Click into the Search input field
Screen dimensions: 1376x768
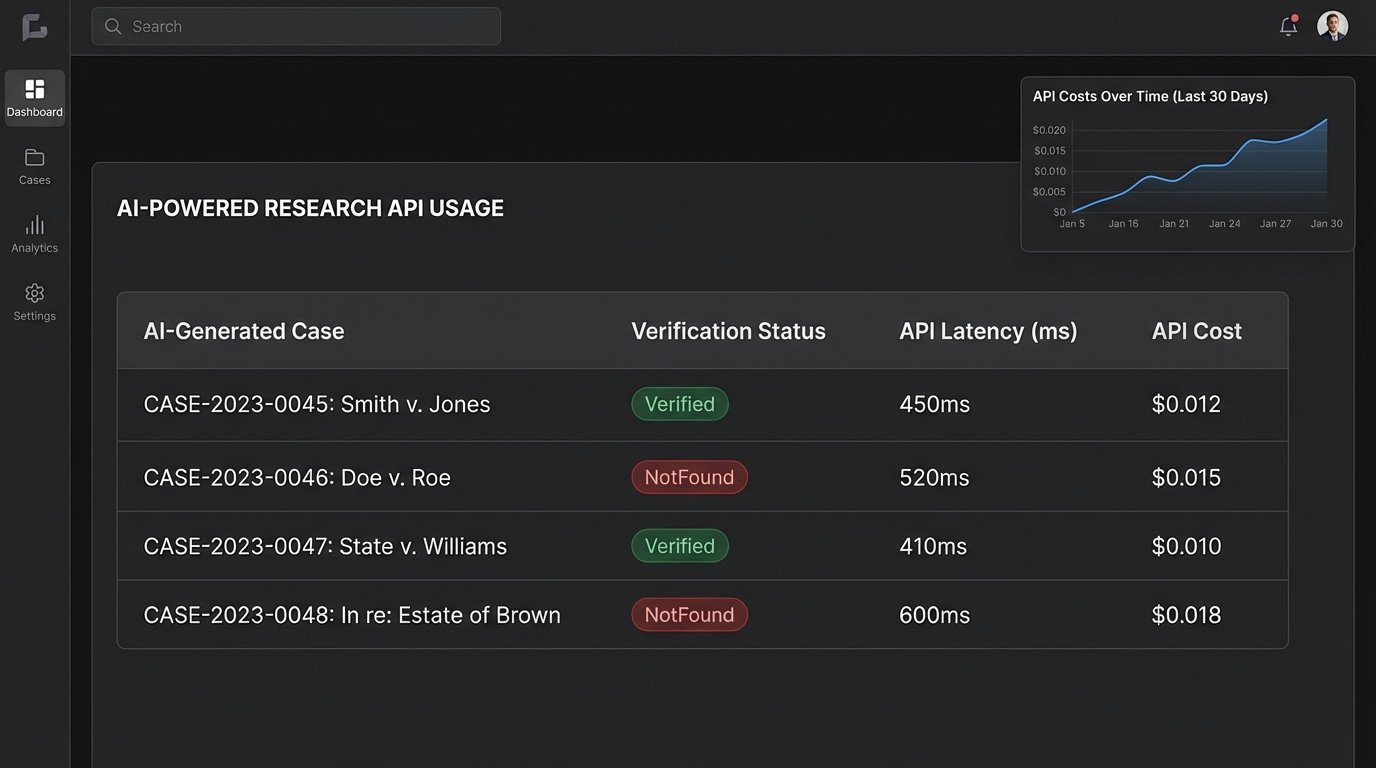310,27
